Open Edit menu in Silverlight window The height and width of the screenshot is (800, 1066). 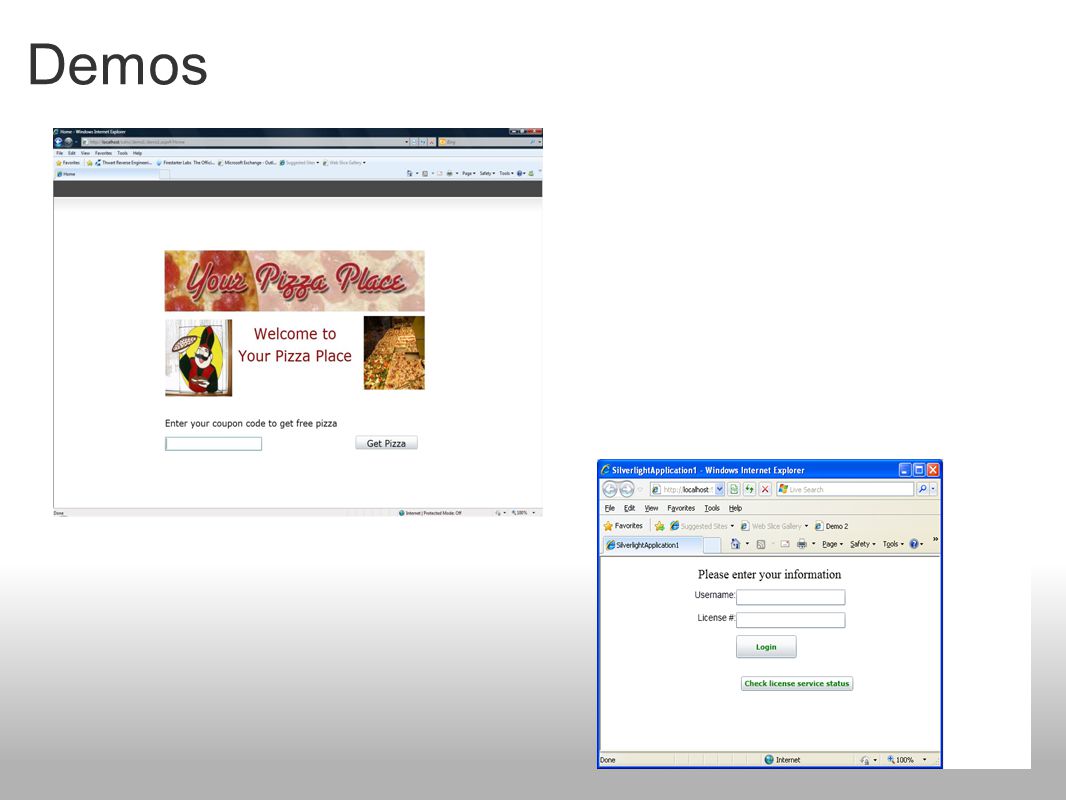pyautogui.click(x=630, y=508)
